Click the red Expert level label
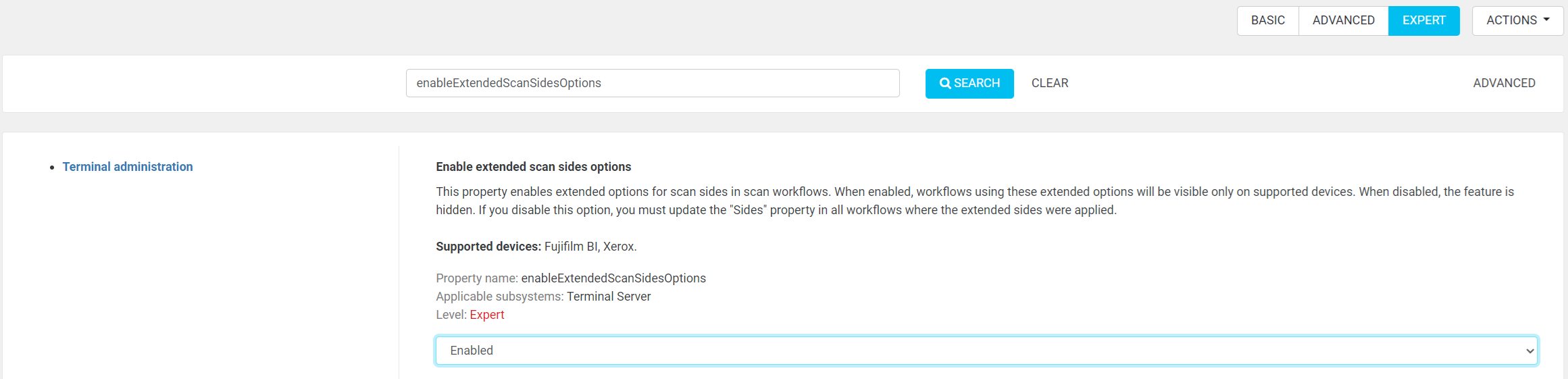This screenshot has width=1568, height=379. (x=487, y=315)
